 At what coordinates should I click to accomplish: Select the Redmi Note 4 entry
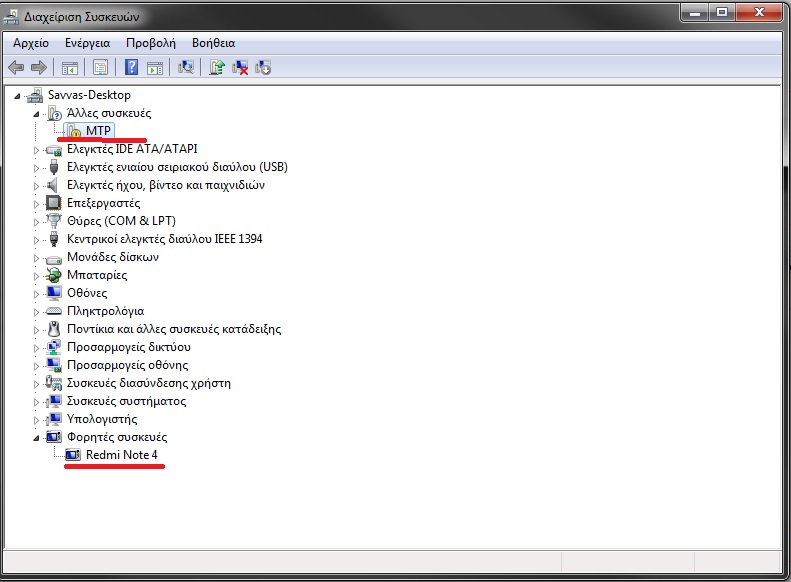122,455
